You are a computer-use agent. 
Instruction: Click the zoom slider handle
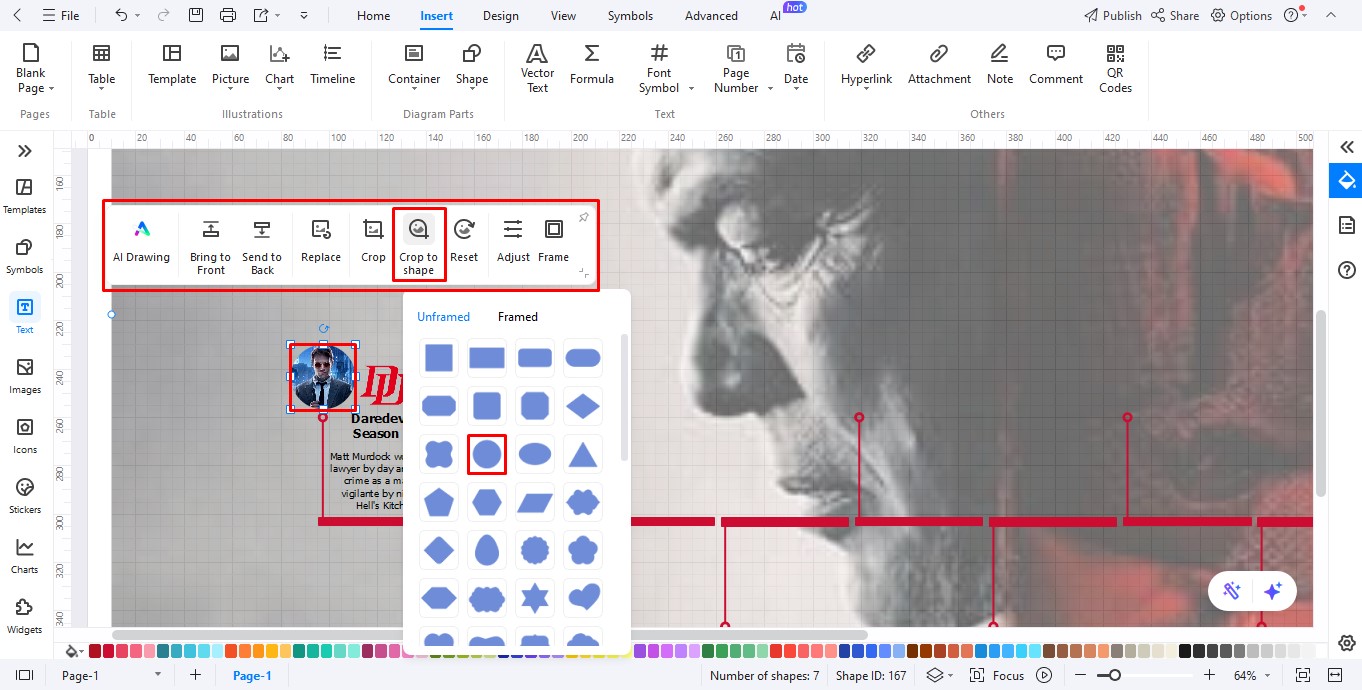(x=1115, y=675)
